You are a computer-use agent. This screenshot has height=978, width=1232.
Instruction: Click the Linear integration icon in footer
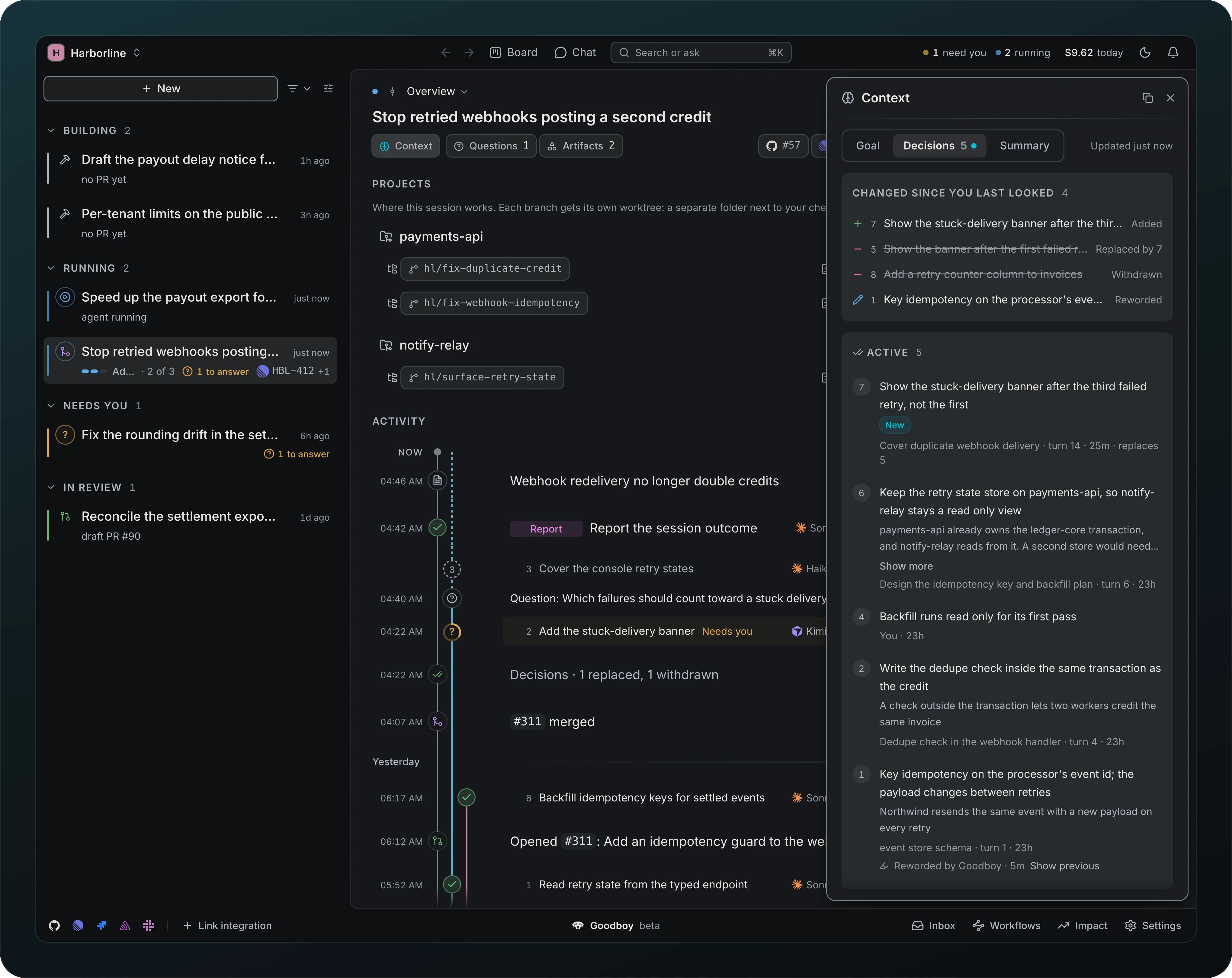point(78,925)
